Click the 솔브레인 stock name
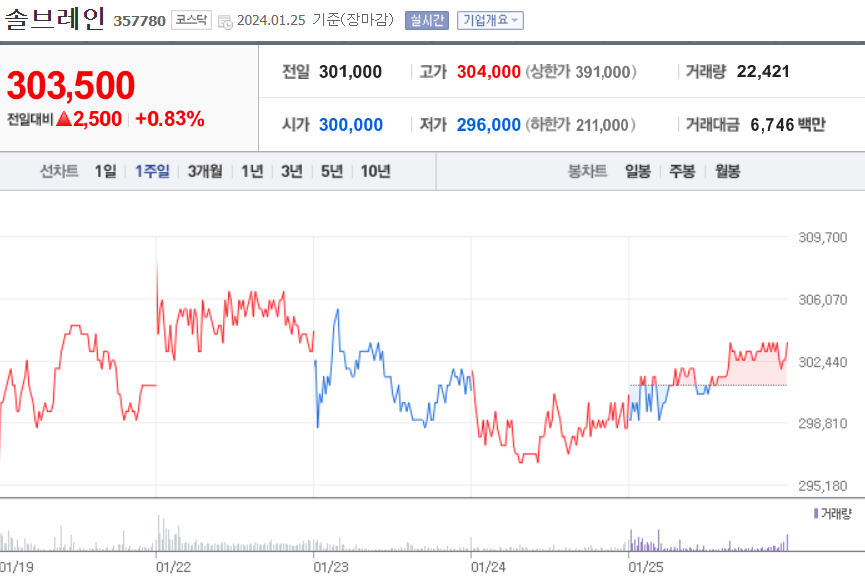865x581 pixels. (54, 18)
